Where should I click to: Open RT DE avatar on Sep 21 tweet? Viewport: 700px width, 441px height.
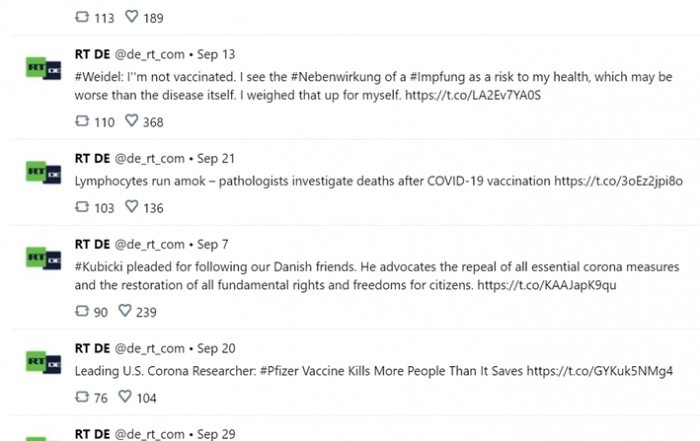pos(43,172)
